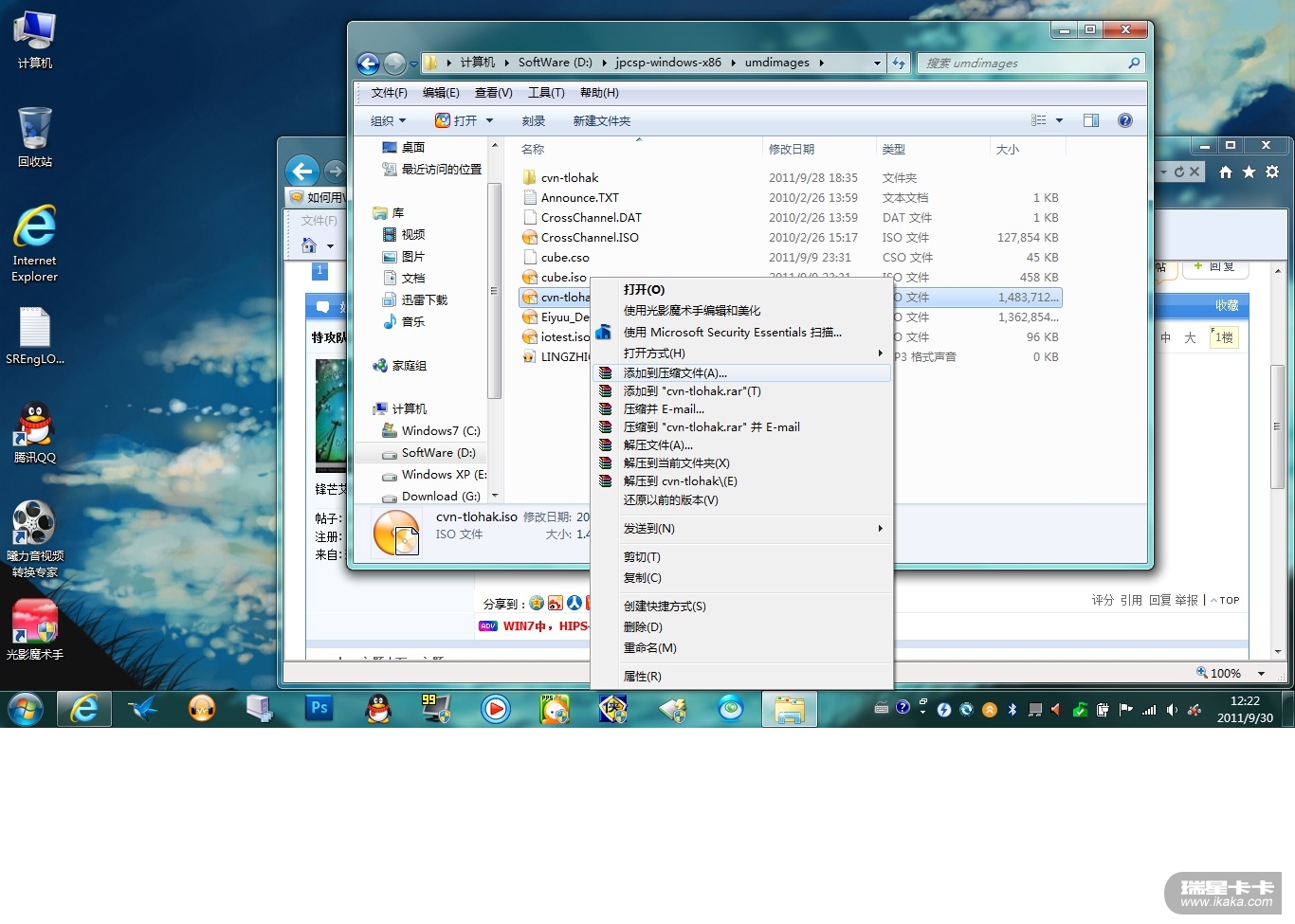Open the 工具(T) menu
The image size is (1295, 924).
[546, 93]
